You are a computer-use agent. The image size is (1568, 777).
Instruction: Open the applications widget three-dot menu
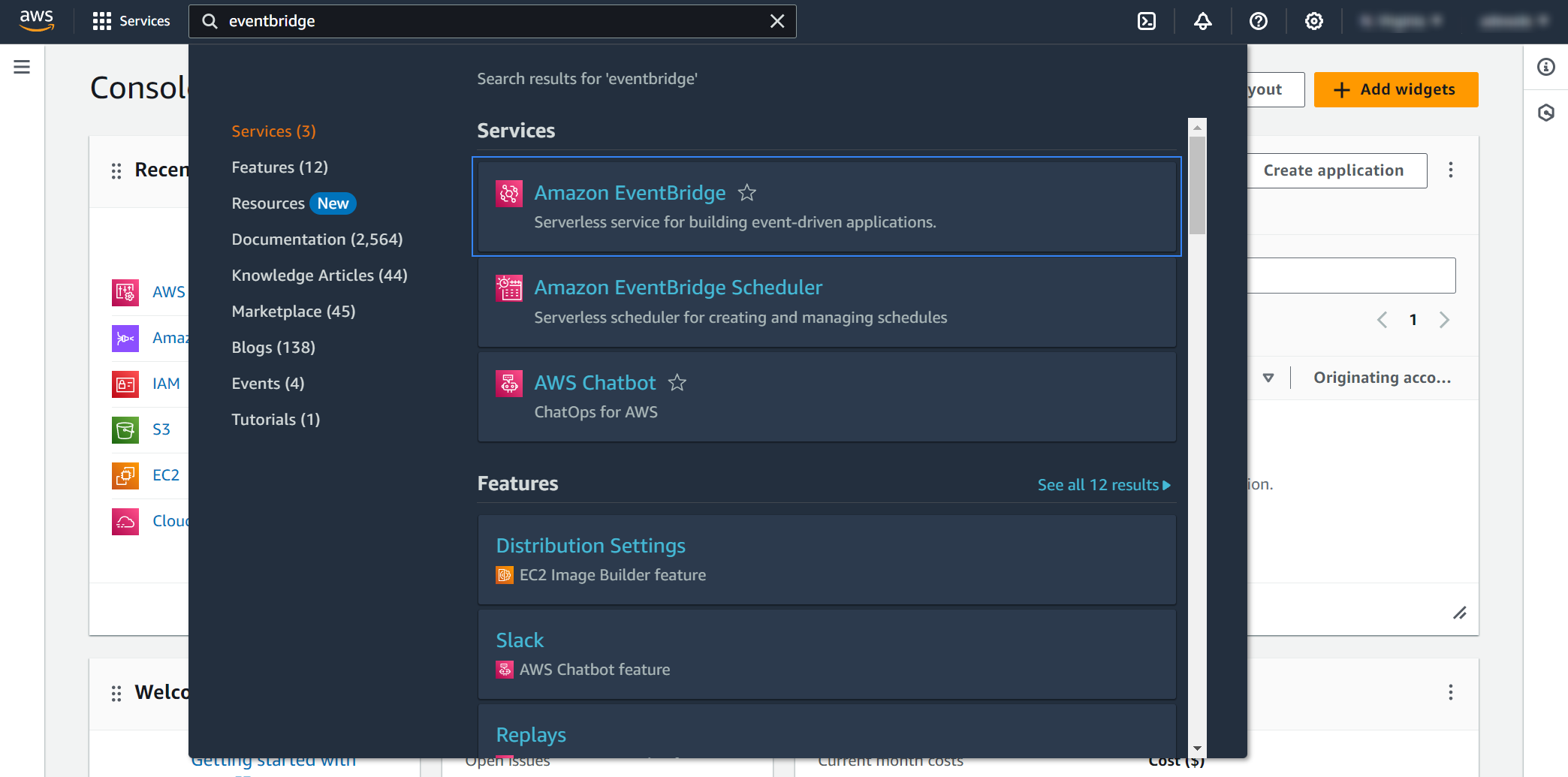click(x=1450, y=170)
